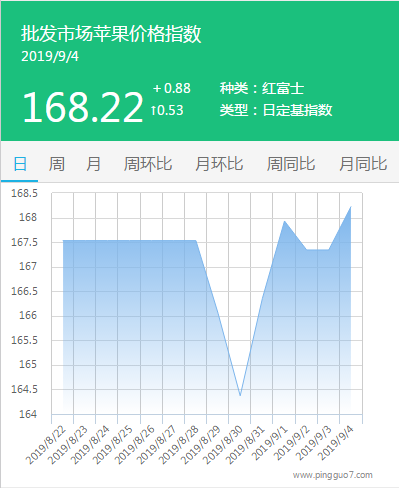Click the 类型：日定基指数 label
The image size is (399, 488).
point(276,110)
